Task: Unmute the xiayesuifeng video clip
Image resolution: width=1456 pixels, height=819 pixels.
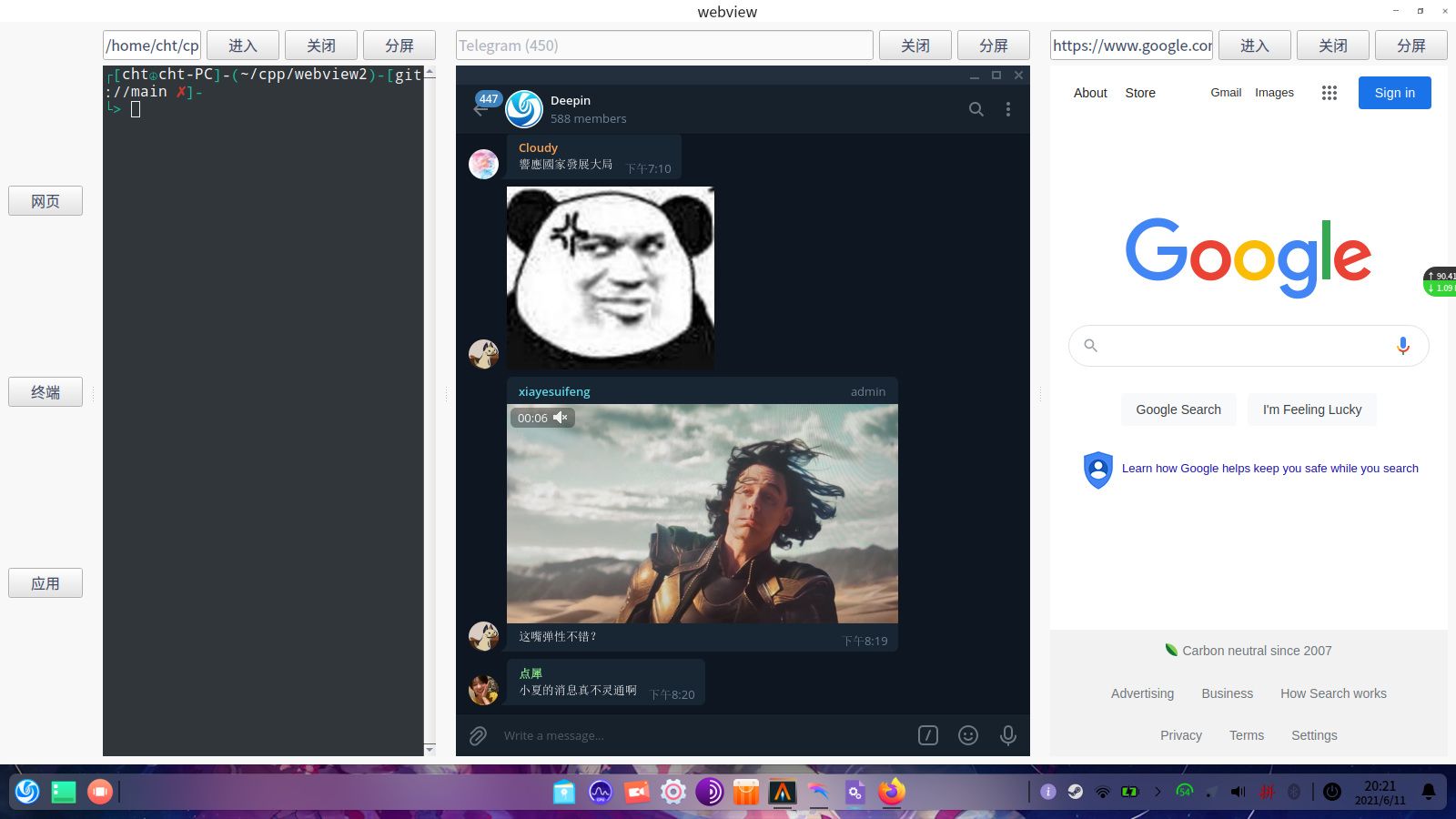Action: click(x=561, y=418)
